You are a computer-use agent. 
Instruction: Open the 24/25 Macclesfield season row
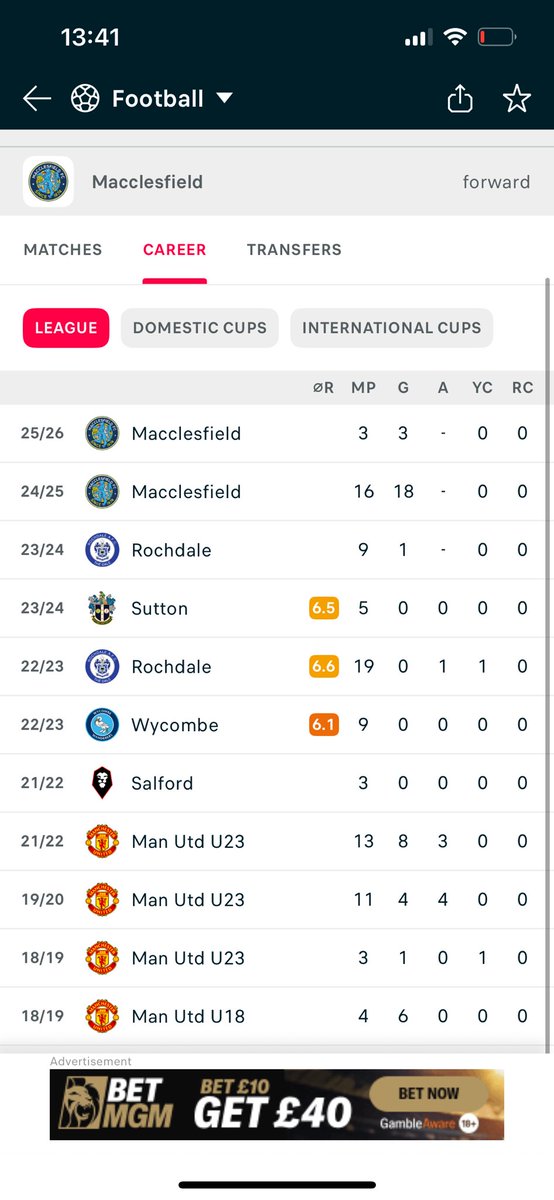(x=277, y=492)
